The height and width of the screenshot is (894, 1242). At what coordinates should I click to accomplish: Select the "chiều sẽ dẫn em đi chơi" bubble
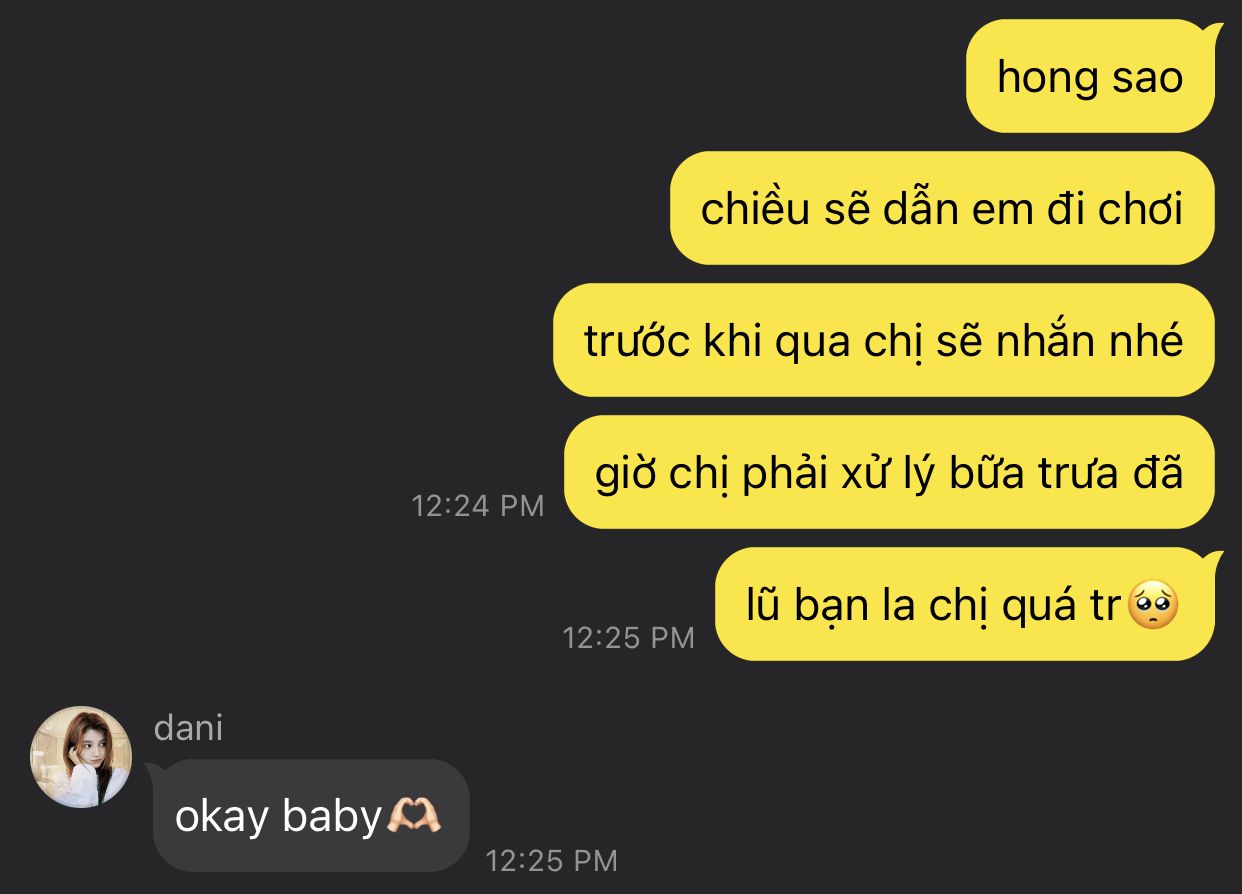942,208
